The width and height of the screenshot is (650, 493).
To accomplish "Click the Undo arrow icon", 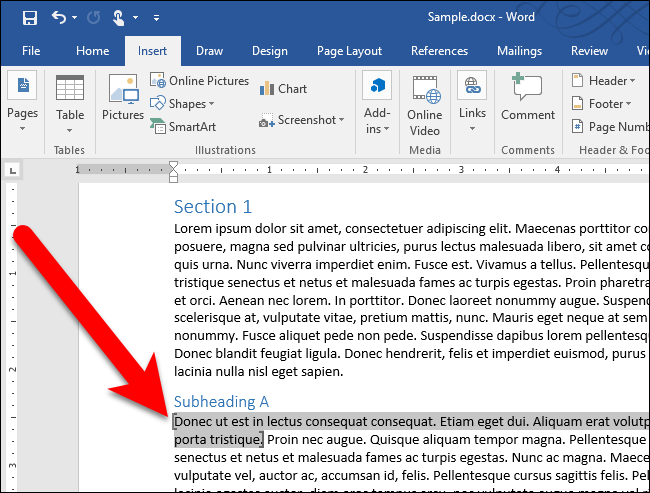I will tap(59, 17).
